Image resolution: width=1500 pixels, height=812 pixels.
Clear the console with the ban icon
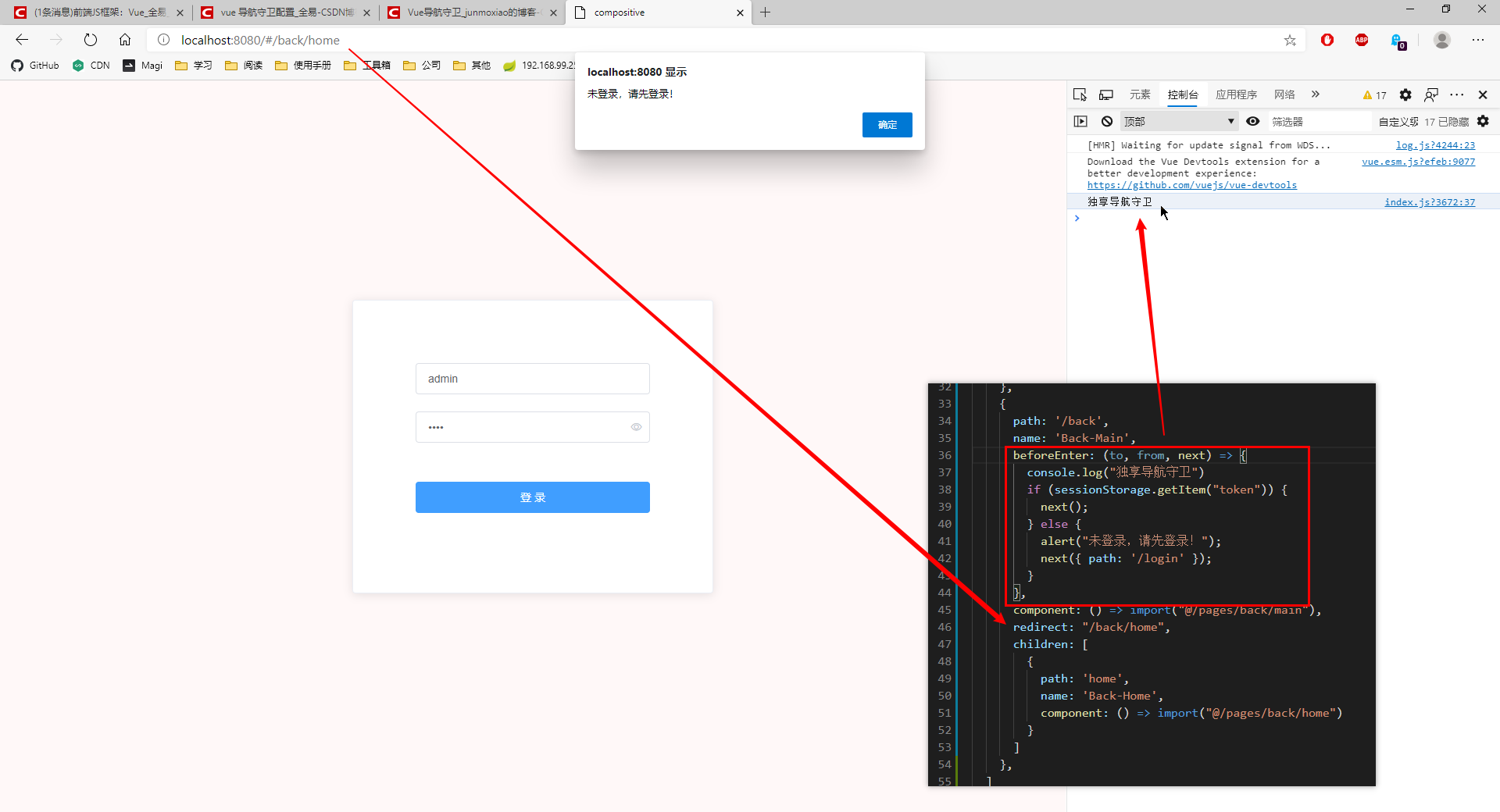pyautogui.click(x=1107, y=121)
